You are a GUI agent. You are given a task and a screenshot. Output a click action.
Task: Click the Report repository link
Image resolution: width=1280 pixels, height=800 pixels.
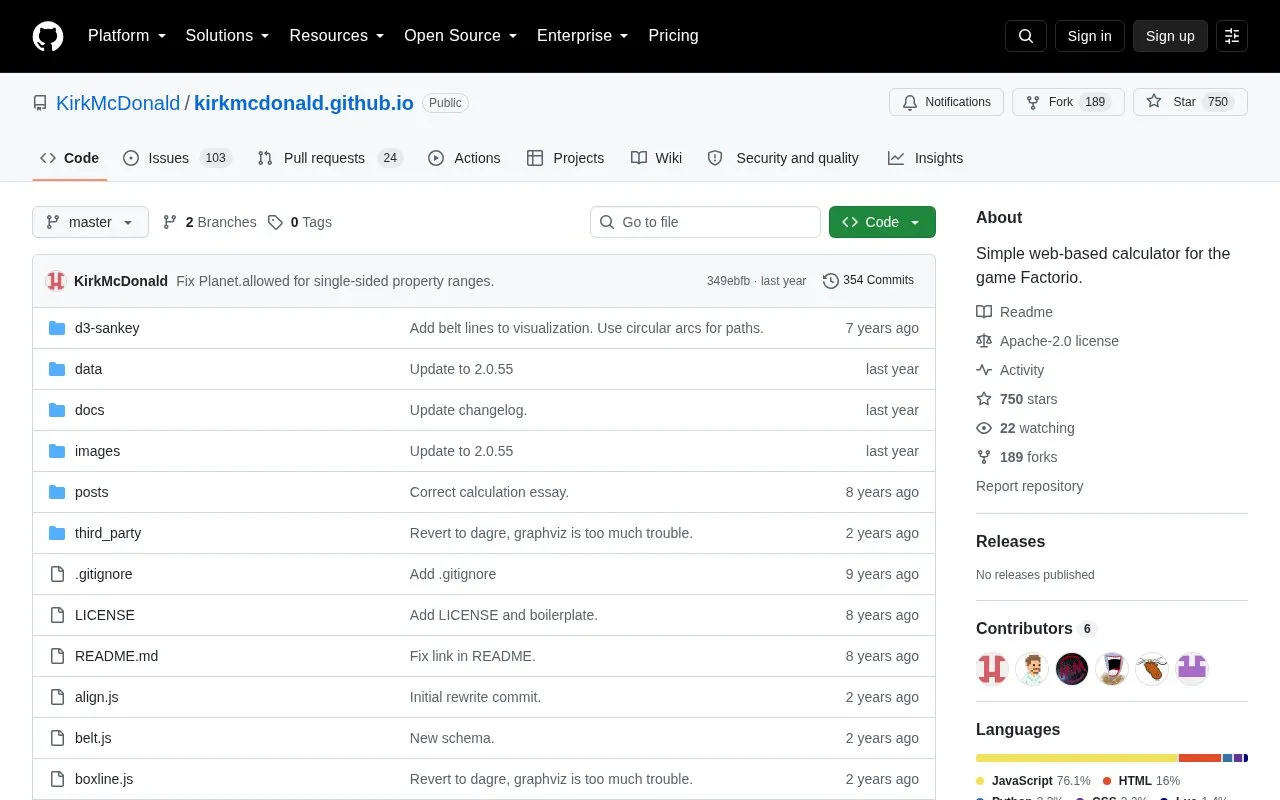click(1029, 486)
